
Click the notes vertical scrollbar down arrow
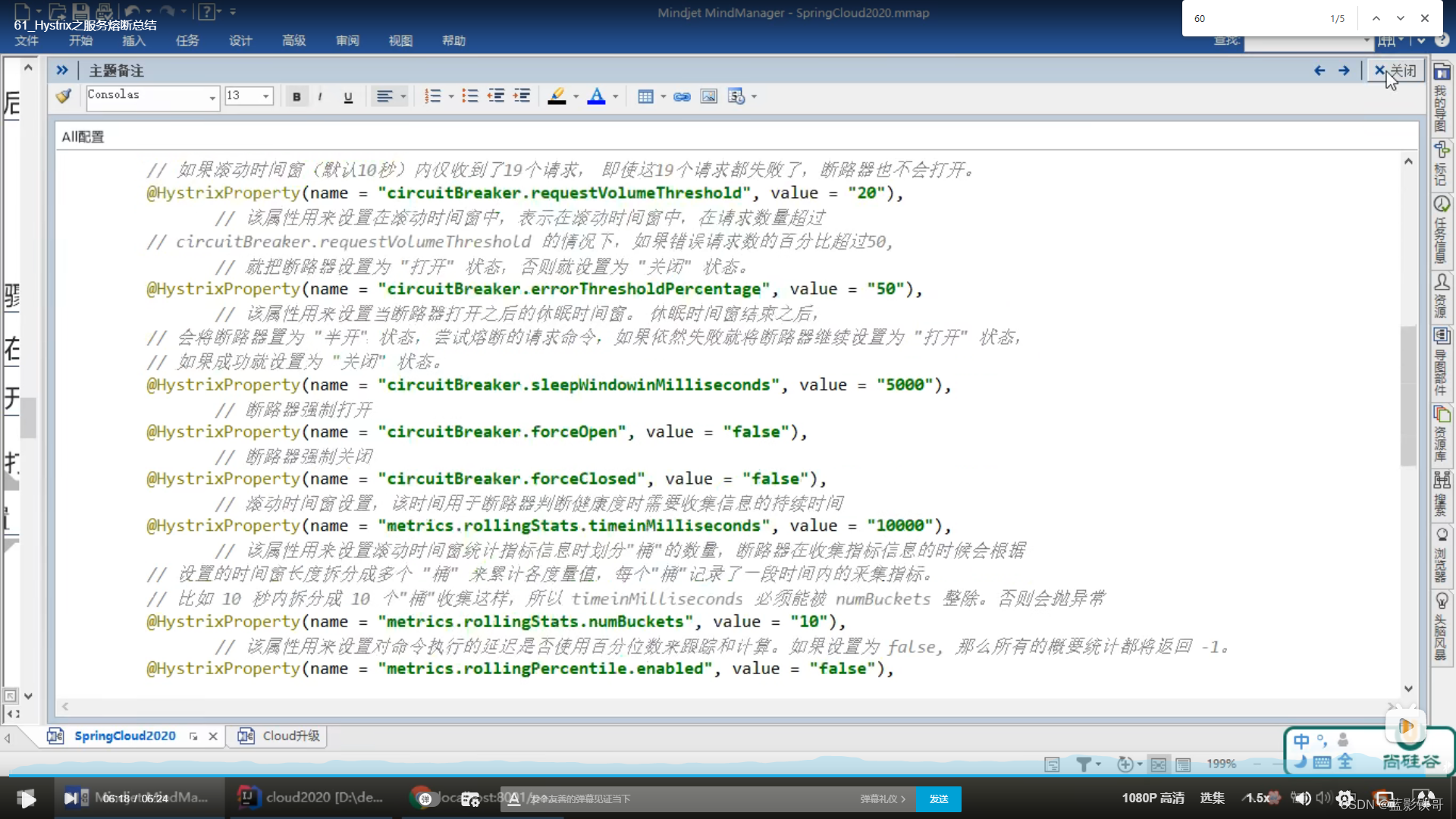coord(1408,689)
